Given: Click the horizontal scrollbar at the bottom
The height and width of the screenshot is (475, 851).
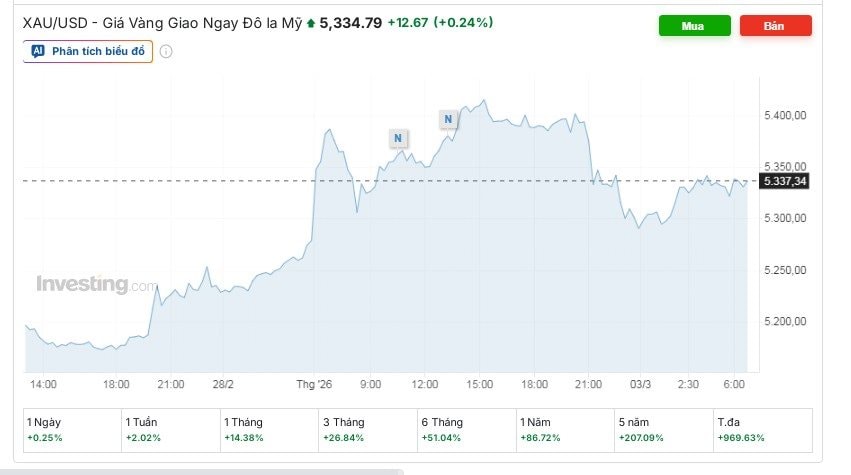Looking at the screenshot, I should click(200, 471).
